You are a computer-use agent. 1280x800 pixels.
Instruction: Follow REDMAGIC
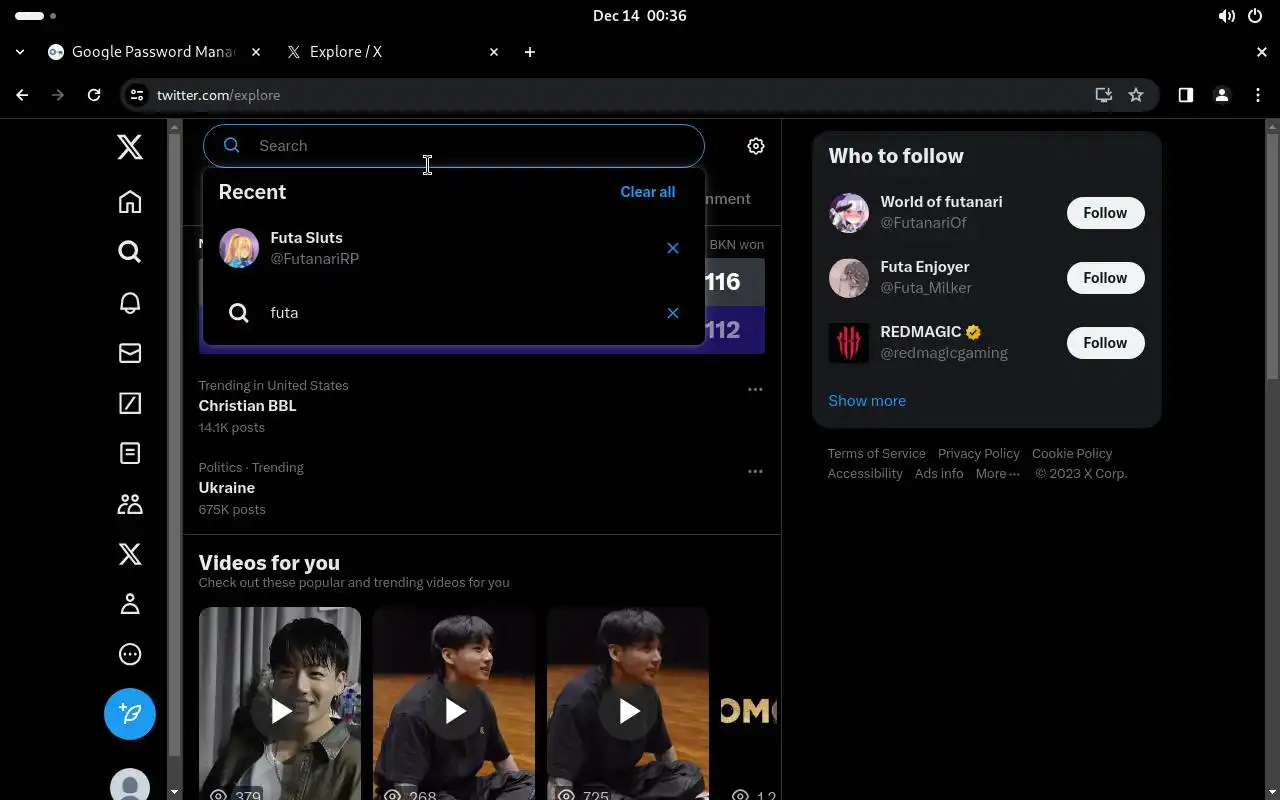click(1105, 343)
